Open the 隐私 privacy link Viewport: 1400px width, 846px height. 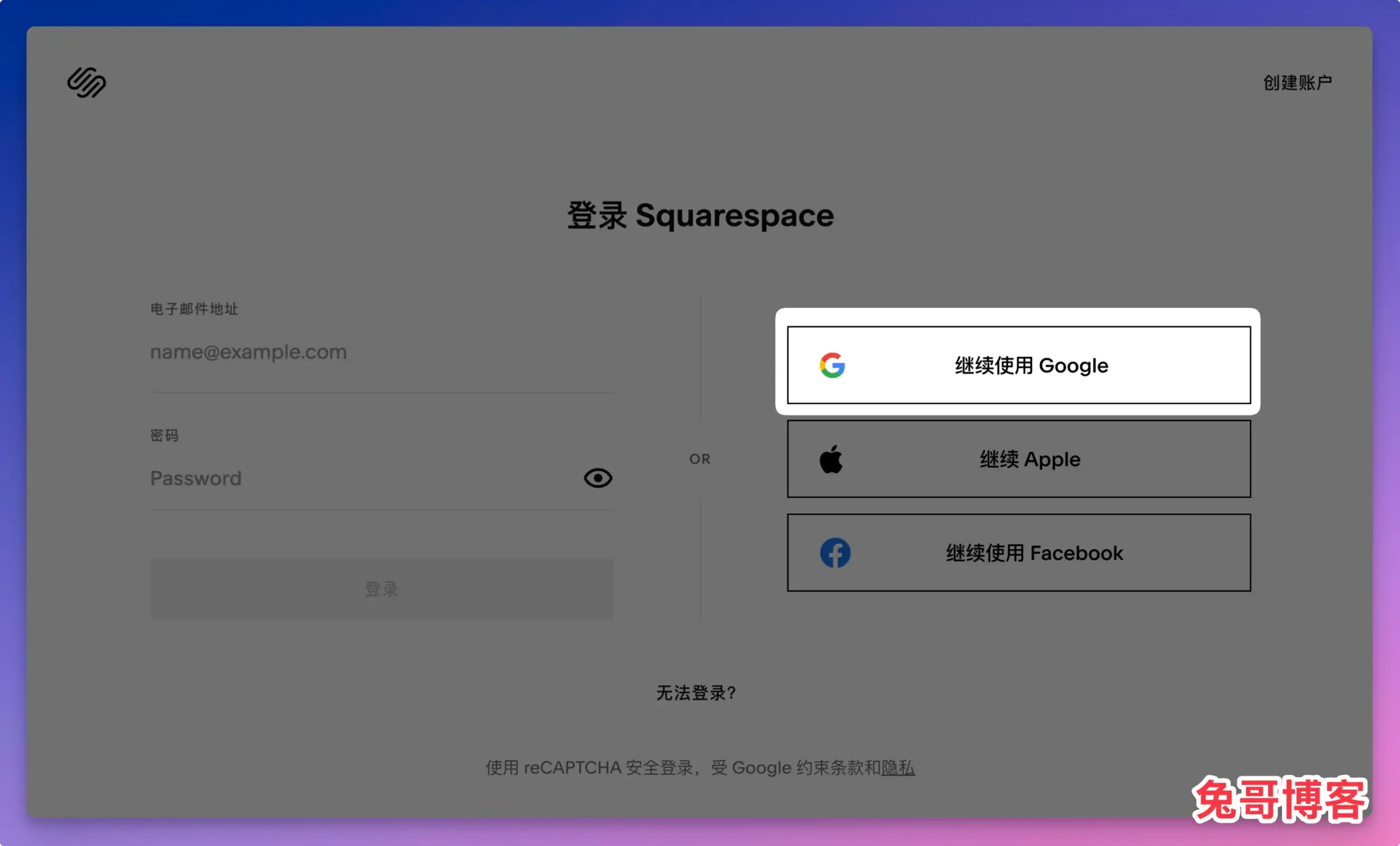(x=898, y=768)
